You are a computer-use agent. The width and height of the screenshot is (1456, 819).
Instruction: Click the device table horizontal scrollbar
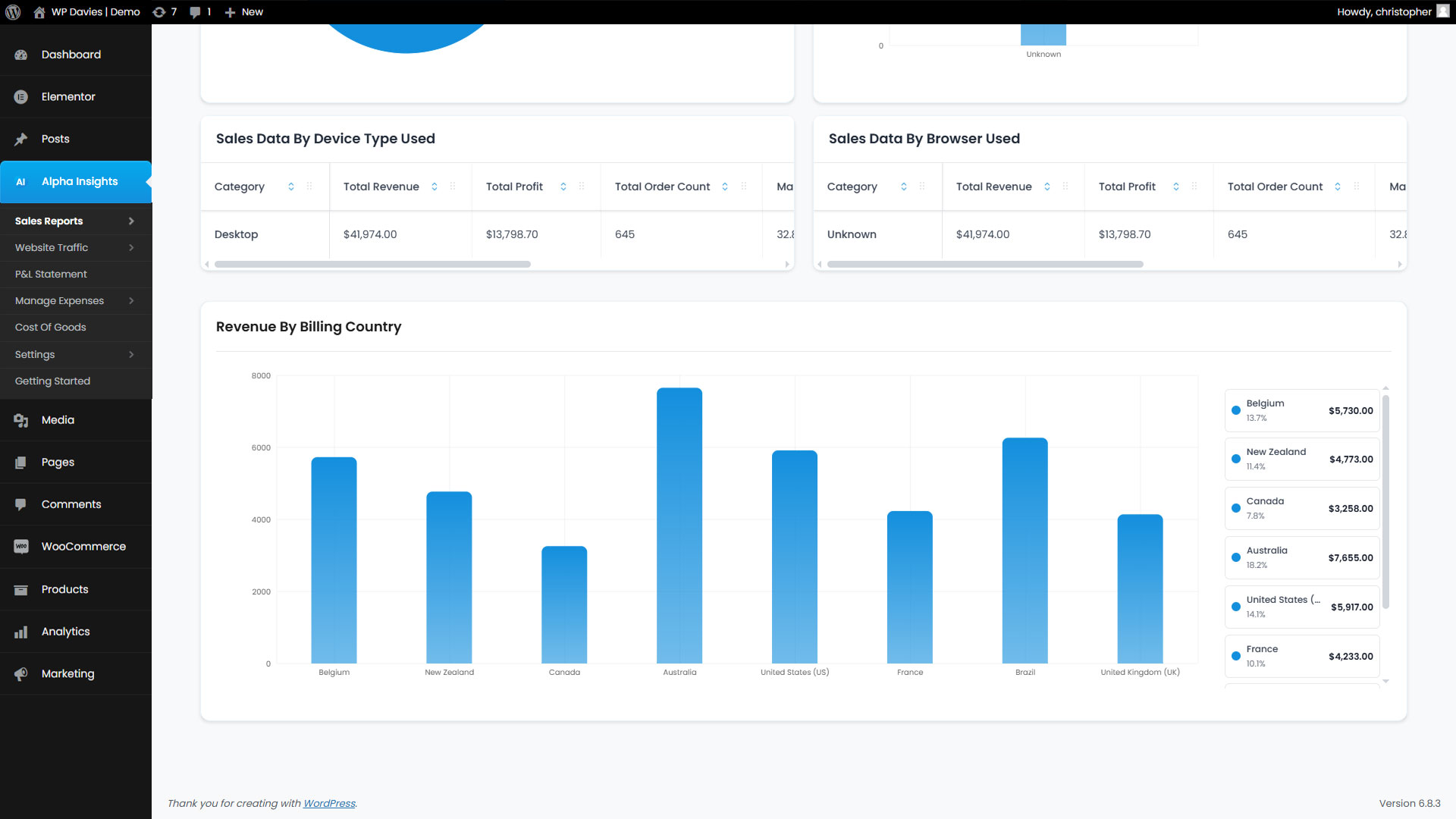372,265
